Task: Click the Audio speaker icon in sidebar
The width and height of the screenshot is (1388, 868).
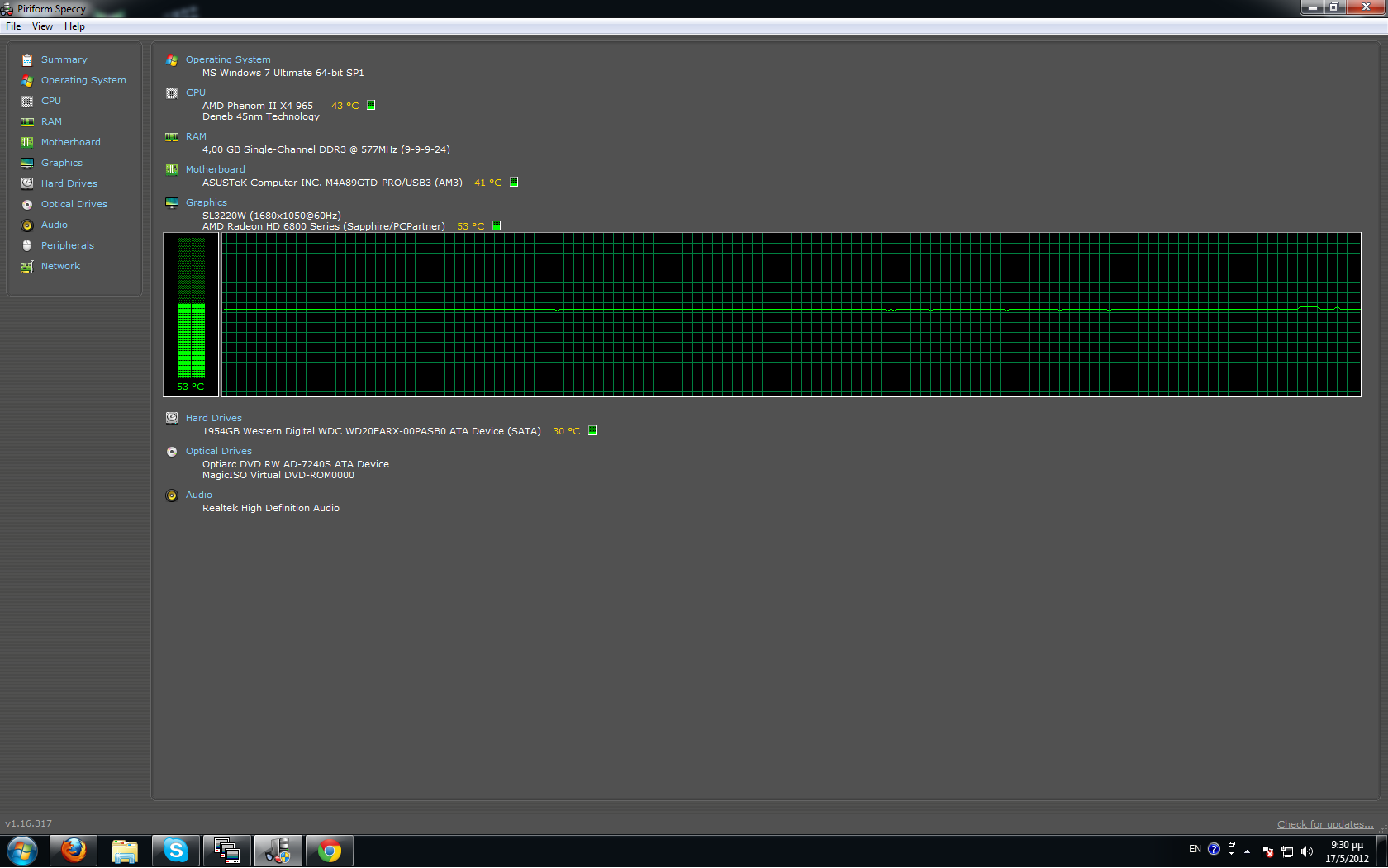Action: point(27,225)
